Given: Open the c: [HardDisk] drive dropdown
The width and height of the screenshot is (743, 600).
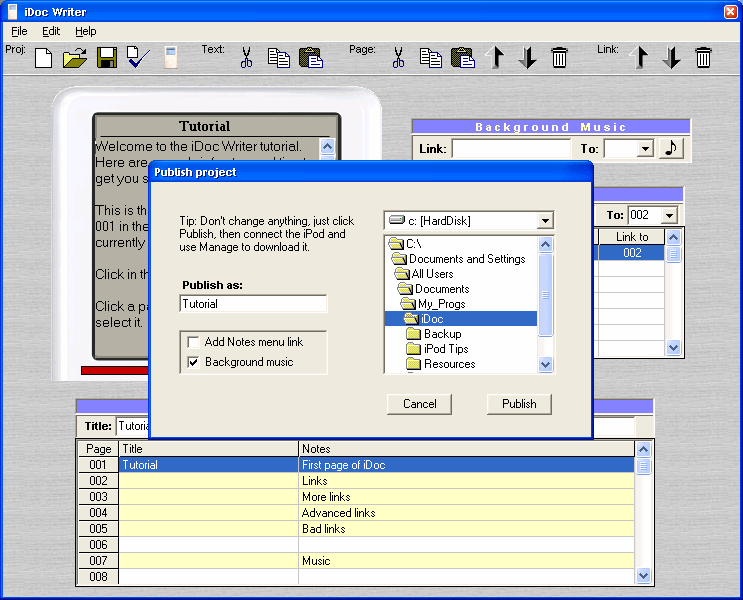Looking at the screenshot, I should tap(544, 220).
